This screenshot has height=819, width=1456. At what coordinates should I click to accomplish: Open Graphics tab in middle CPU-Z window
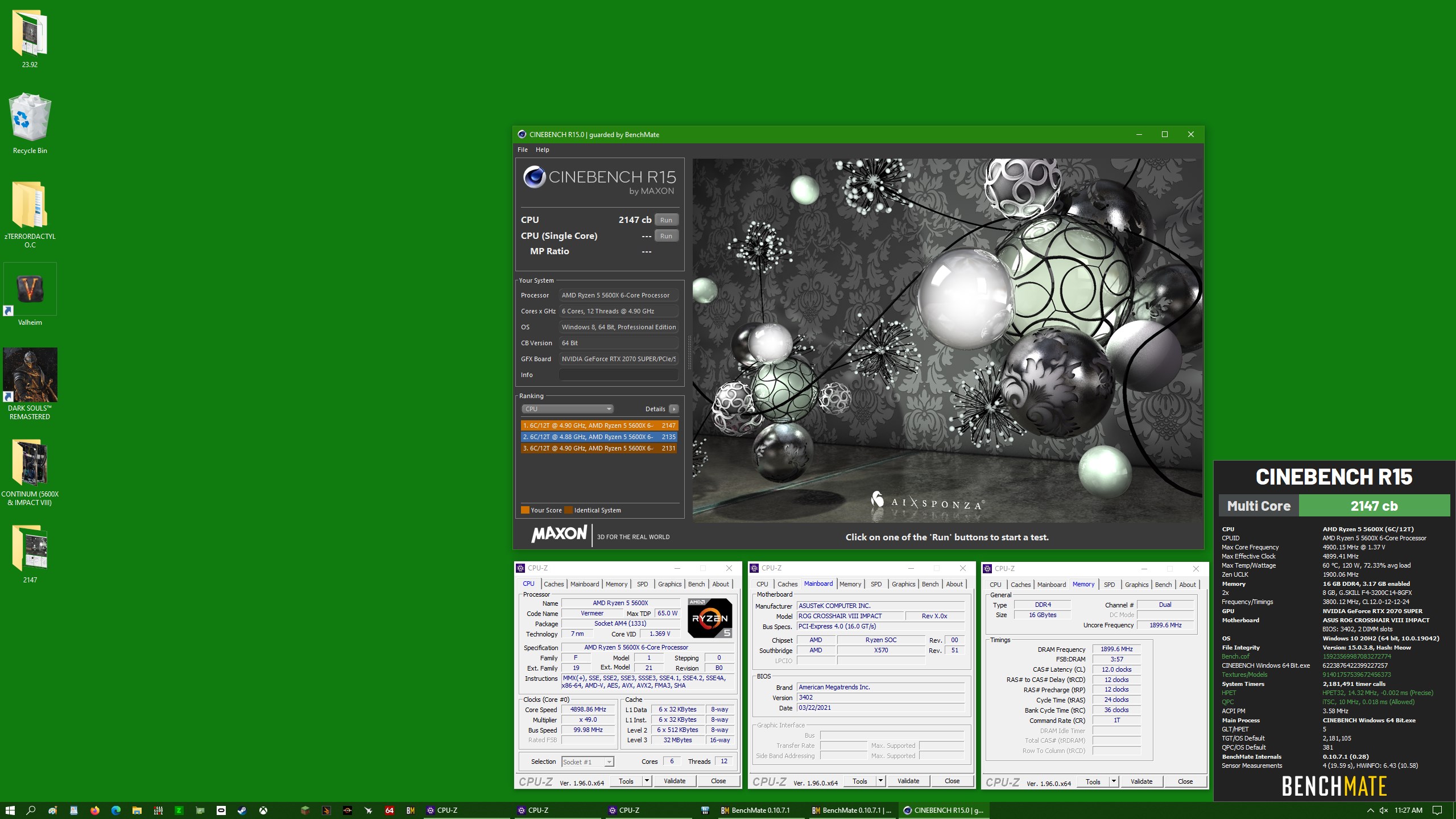coord(903,584)
